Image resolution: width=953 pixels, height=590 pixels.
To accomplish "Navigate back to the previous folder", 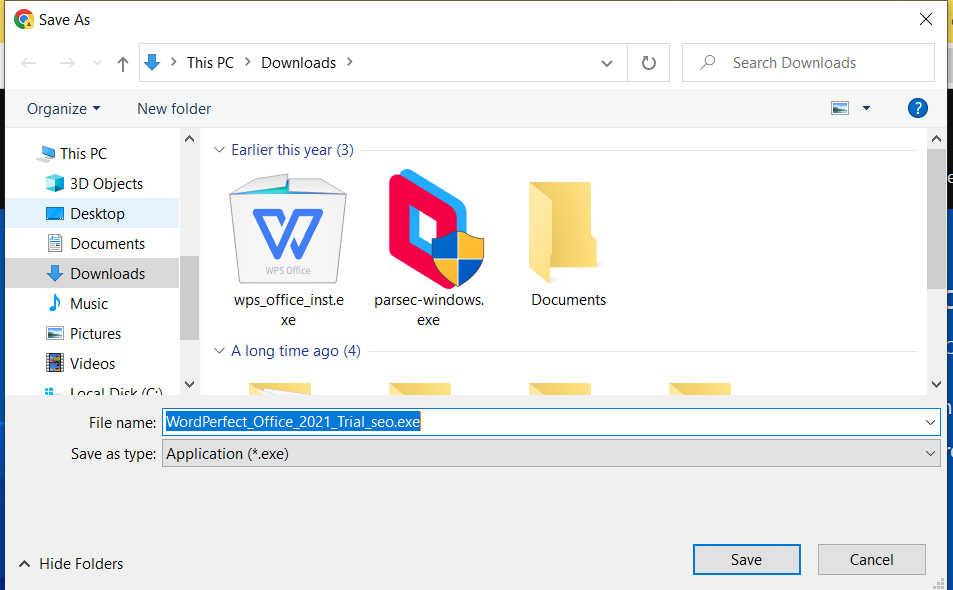I will tap(28, 62).
